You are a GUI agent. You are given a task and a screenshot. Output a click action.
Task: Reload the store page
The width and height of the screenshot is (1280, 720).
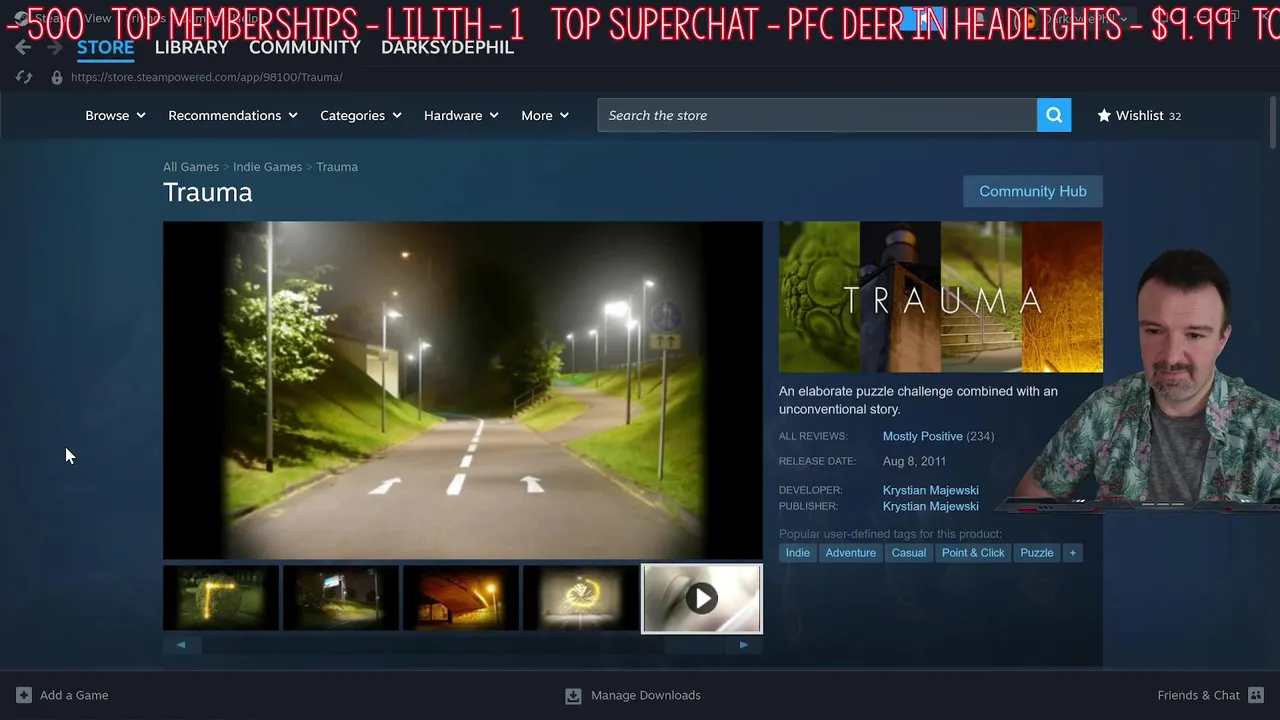click(25, 77)
